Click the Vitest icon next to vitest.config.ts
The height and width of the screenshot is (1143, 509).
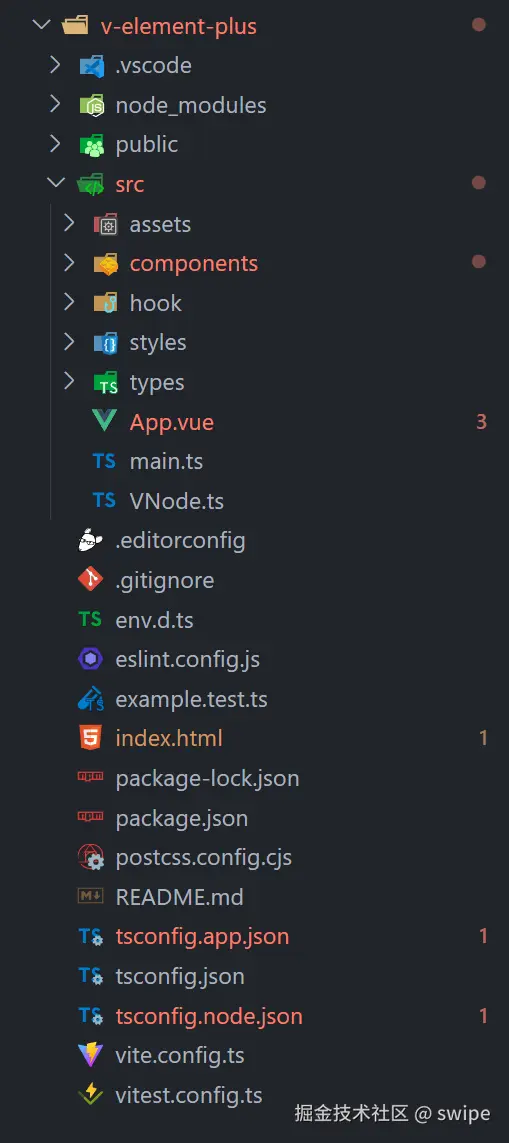tap(90, 1094)
